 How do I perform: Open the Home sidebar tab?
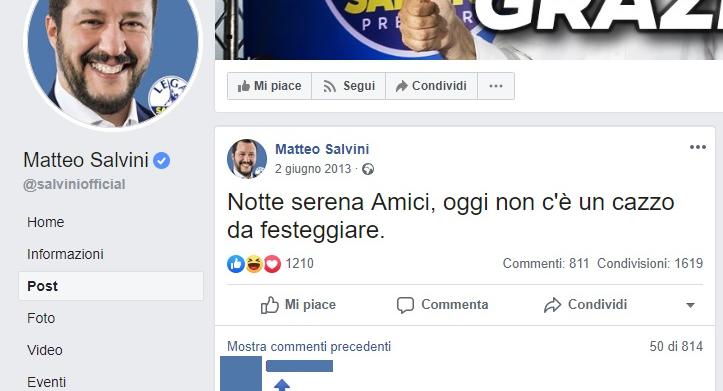tap(46, 222)
